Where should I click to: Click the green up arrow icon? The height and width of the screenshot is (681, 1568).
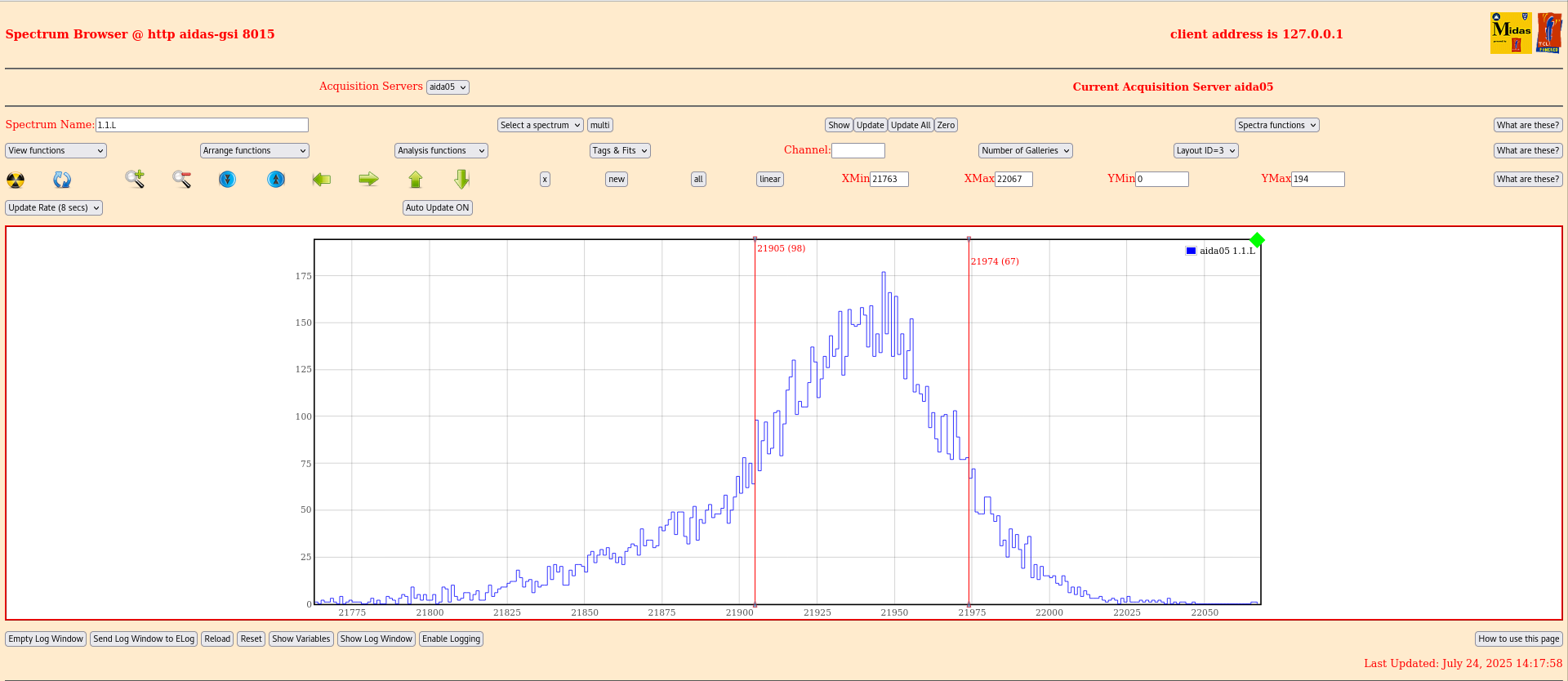coord(416,179)
